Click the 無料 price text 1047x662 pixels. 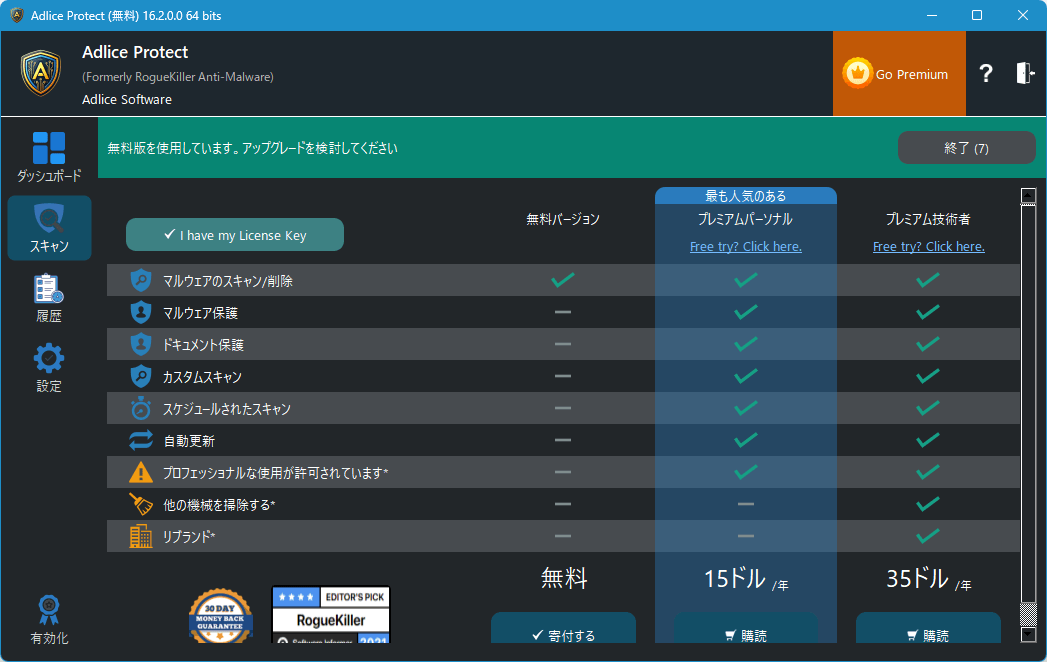(564, 578)
